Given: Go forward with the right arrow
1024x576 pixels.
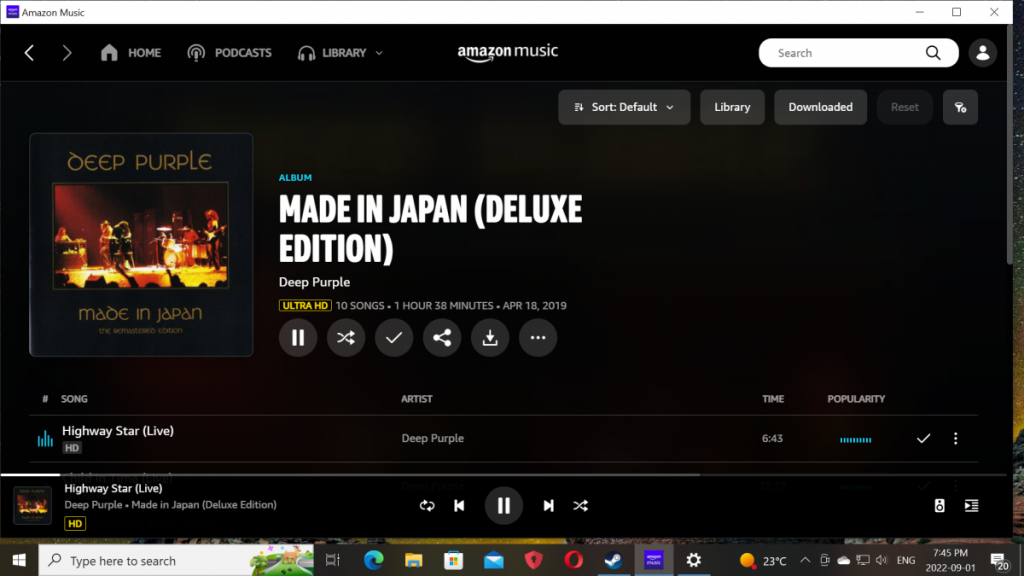Looking at the screenshot, I should point(67,53).
